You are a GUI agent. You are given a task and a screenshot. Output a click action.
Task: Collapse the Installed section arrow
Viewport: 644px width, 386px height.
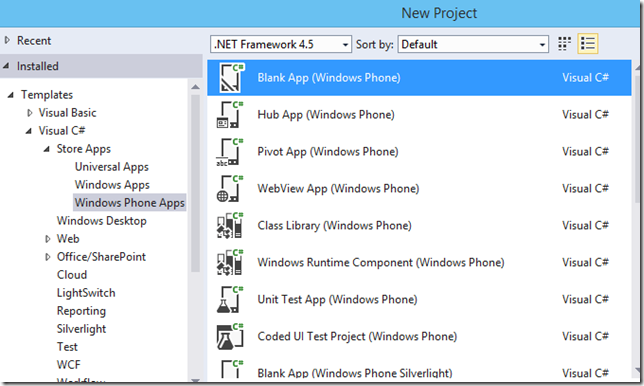(x=6, y=66)
